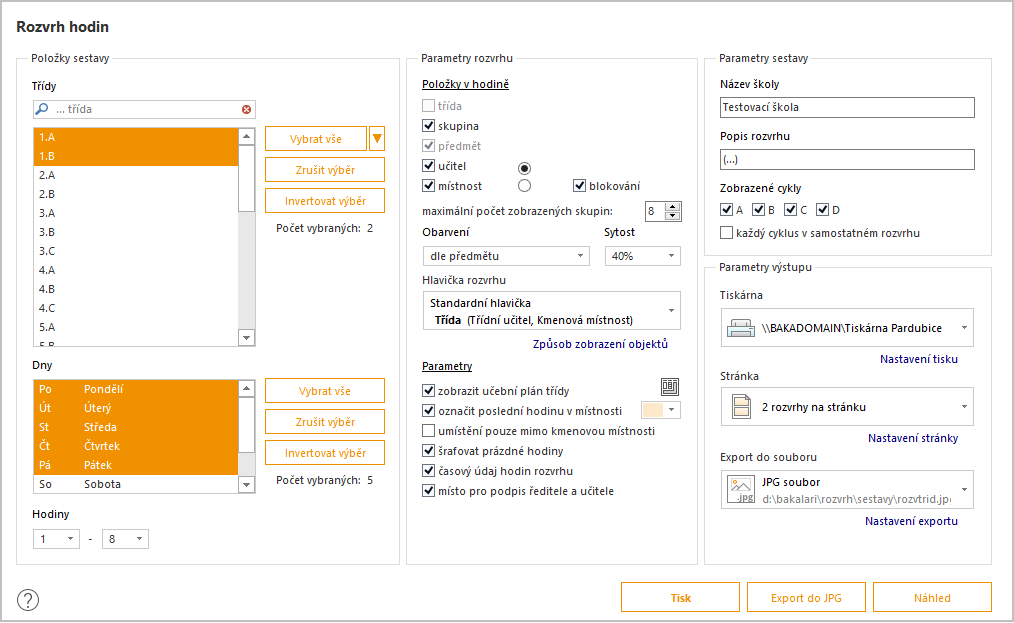1014x623 pixels.
Task: Click the magnifier icon in třída search
Action: click(x=42, y=109)
